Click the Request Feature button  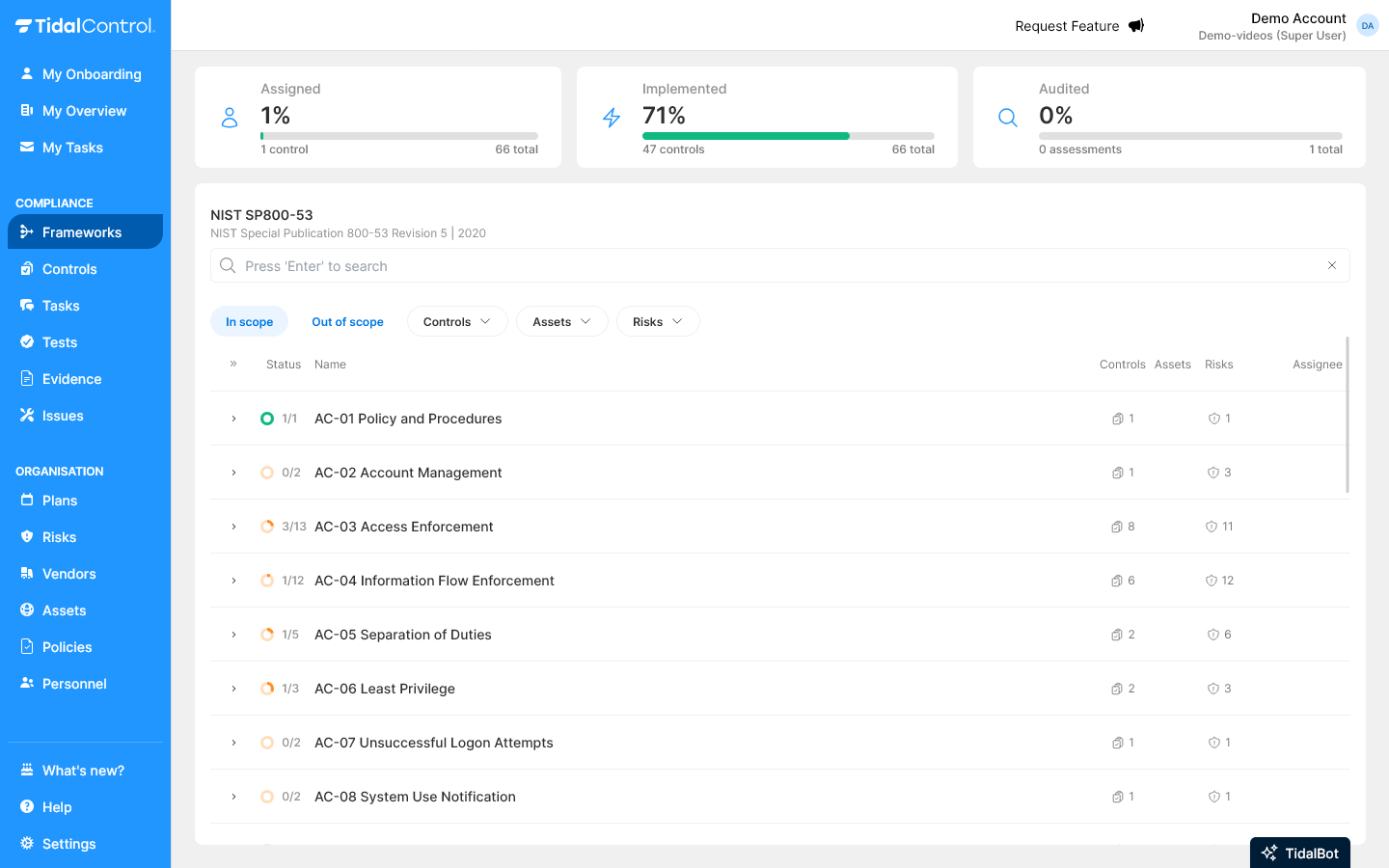click(x=1078, y=26)
